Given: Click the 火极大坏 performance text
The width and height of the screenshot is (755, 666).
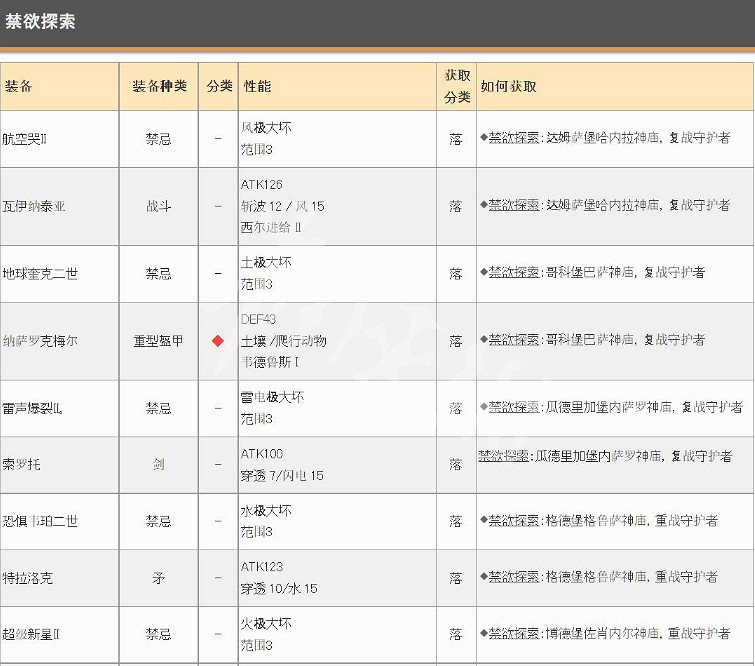Looking at the screenshot, I should [x=266, y=624].
